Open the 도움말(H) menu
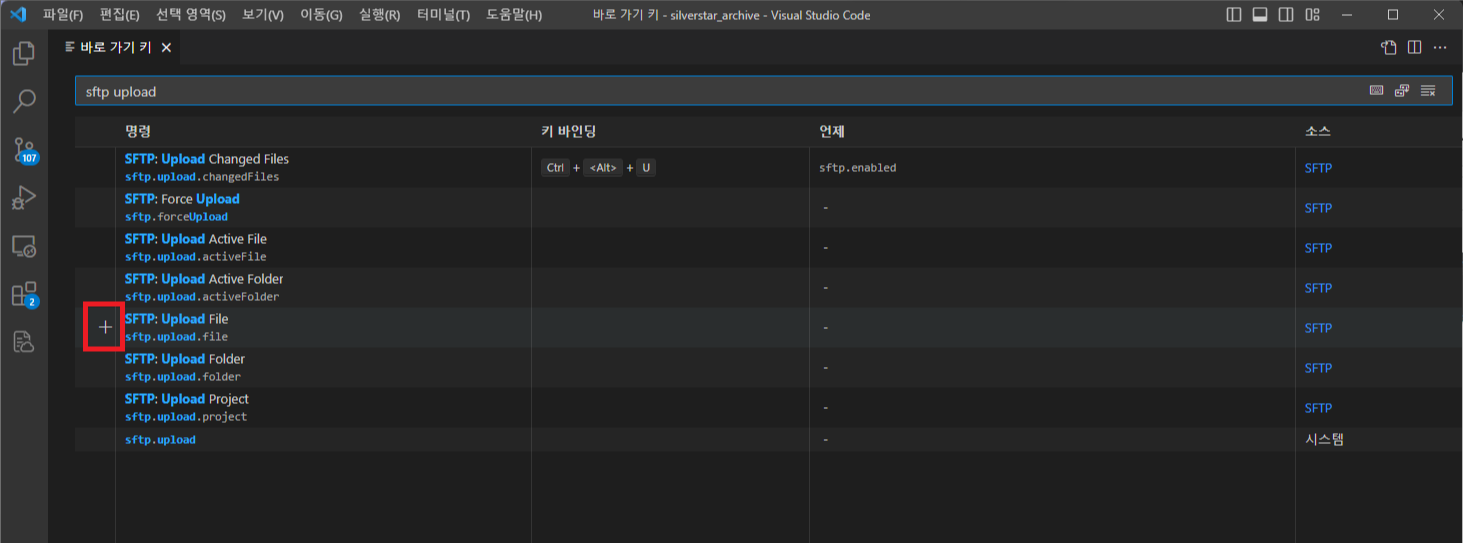 514,15
